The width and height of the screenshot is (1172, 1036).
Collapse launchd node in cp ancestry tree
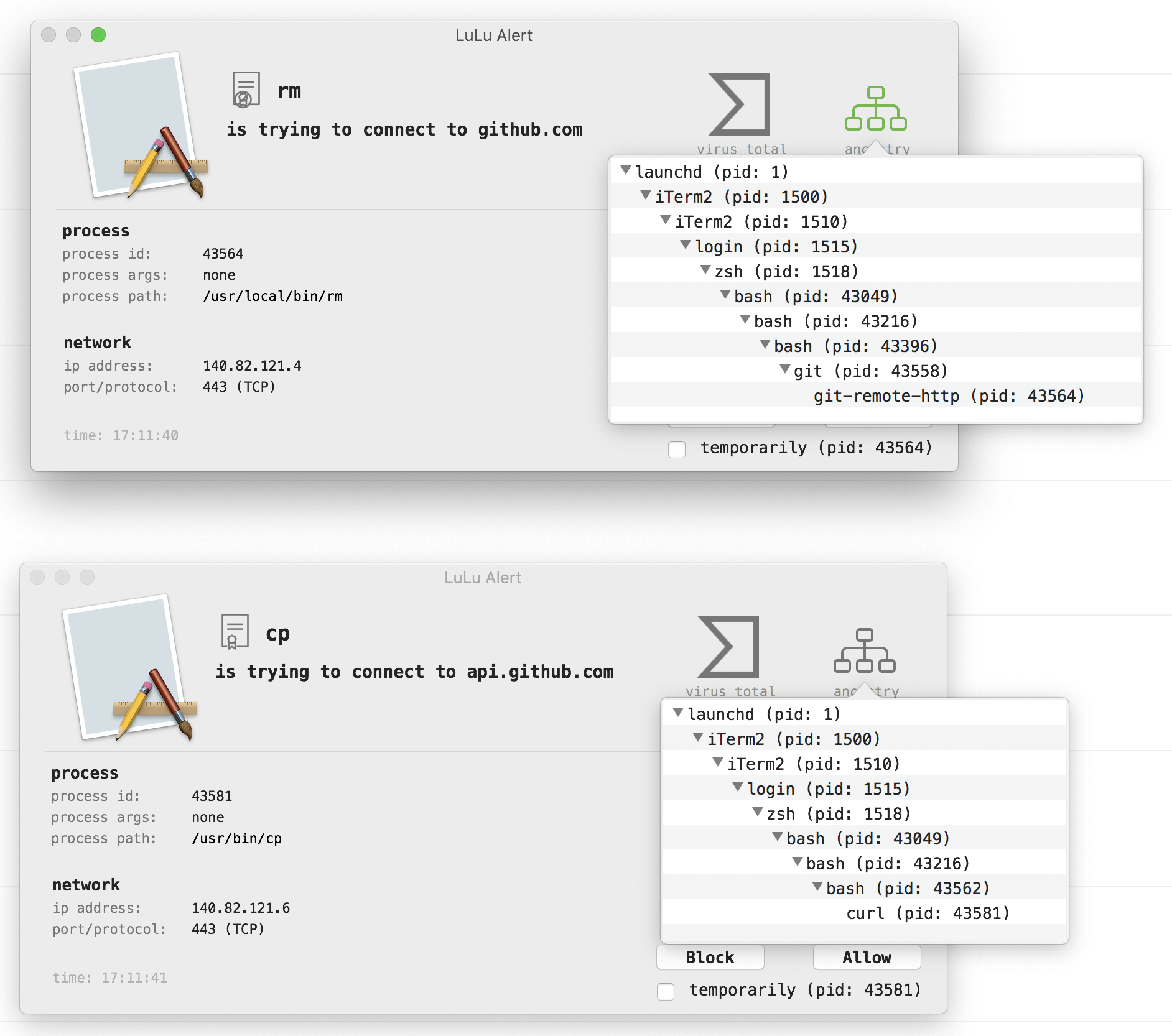(678, 712)
